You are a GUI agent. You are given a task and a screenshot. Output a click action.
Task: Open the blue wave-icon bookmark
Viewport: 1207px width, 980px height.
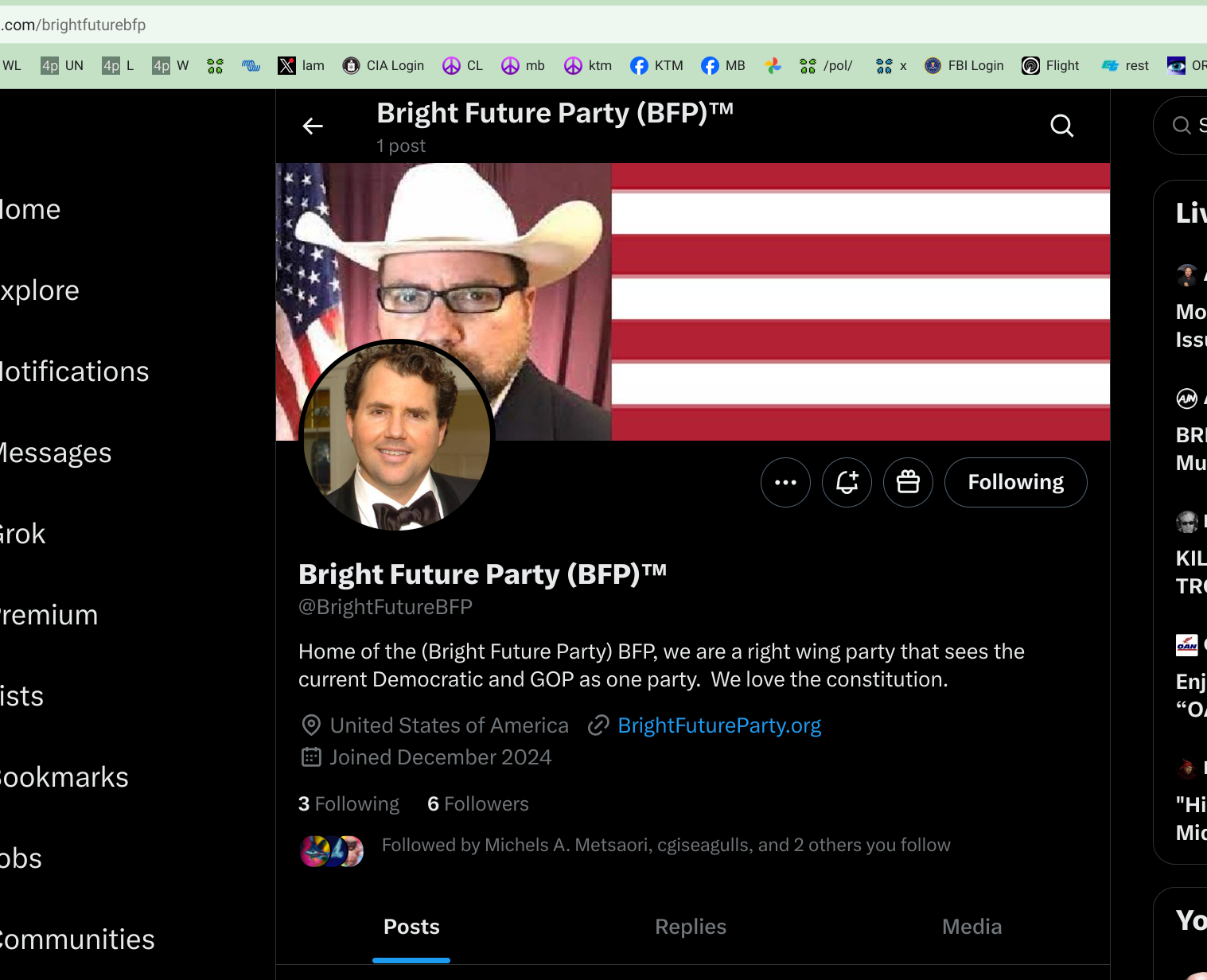[x=251, y=65]
